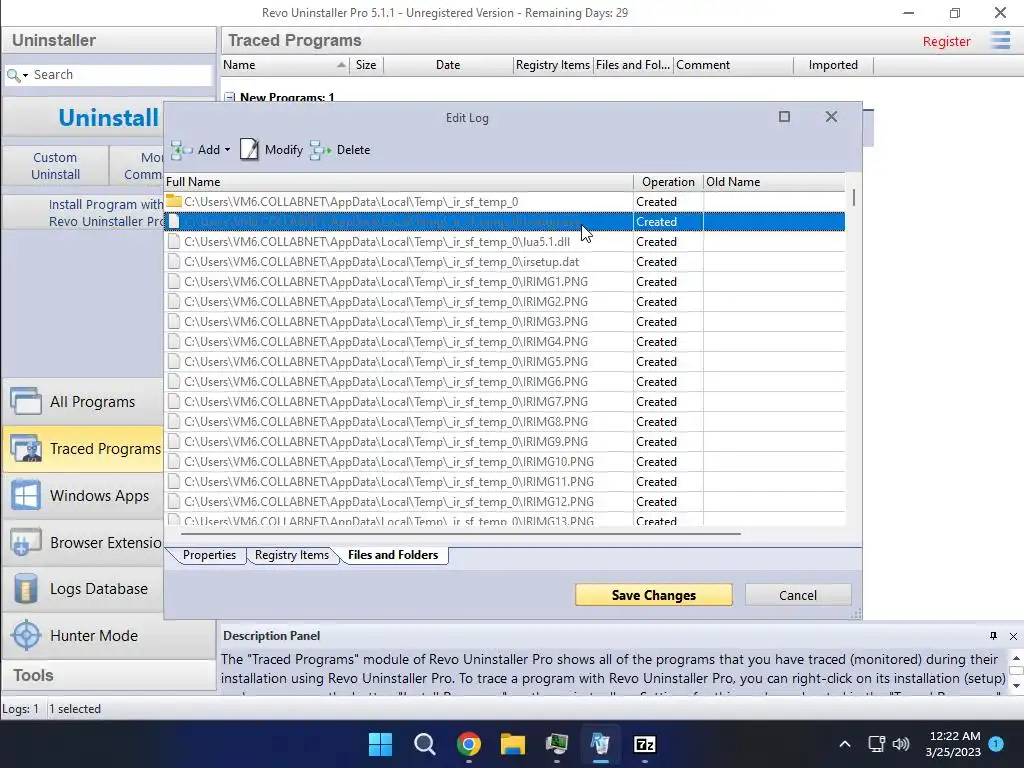This screenshot has width=1024, height=768.
Task: Click the Windows Start button
Action: [380, 744]
